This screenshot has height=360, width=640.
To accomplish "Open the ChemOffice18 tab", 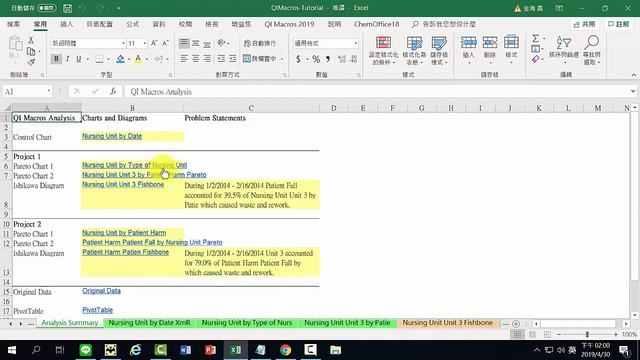I will click(x=376, y=24).
